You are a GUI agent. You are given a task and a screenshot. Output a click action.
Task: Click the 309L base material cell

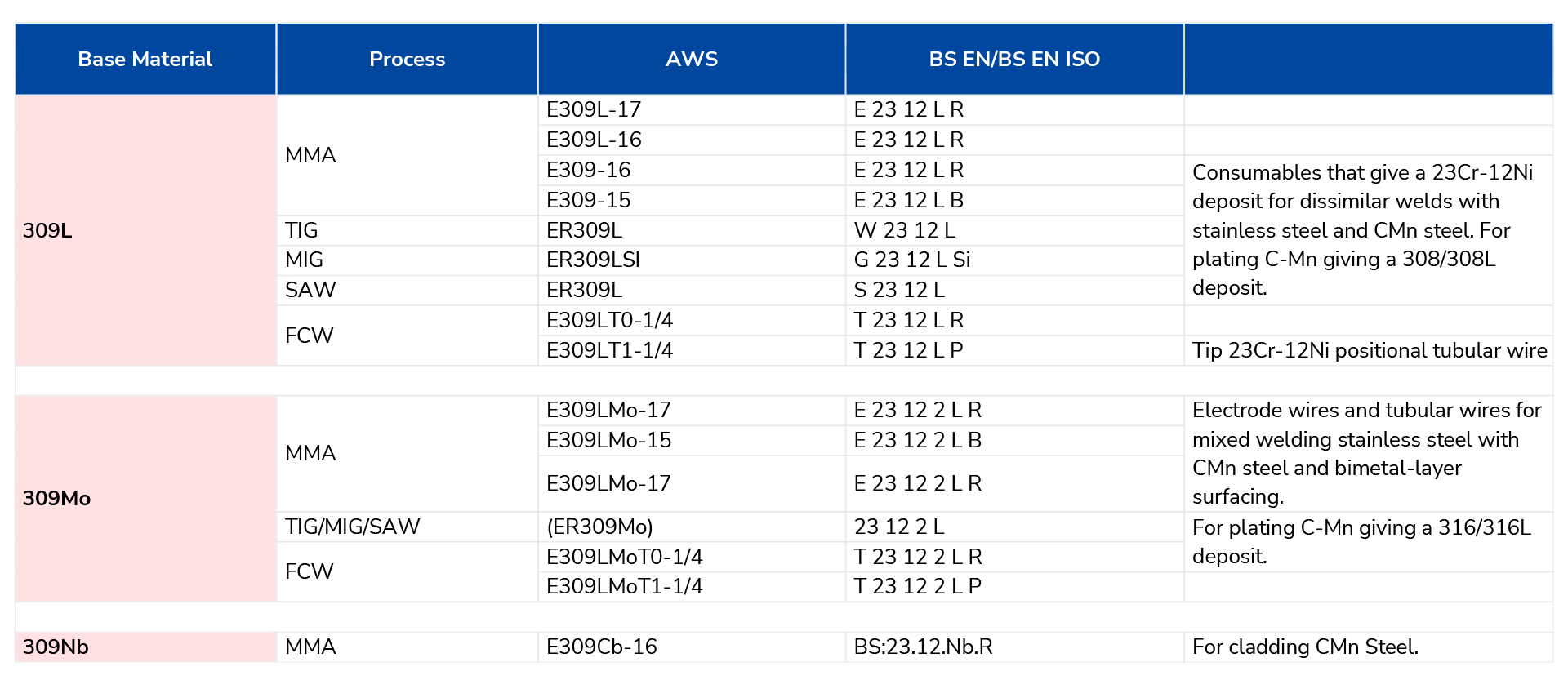145,230
